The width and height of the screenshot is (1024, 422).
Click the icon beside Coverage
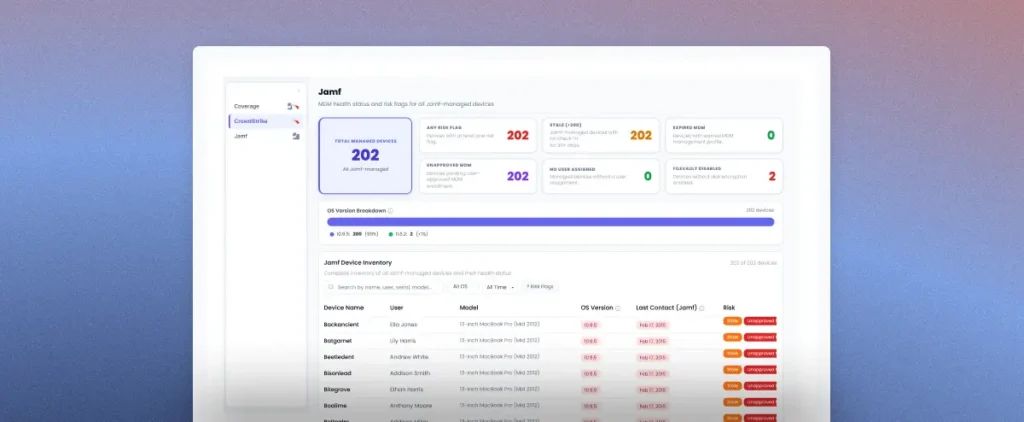pos(293,106)
